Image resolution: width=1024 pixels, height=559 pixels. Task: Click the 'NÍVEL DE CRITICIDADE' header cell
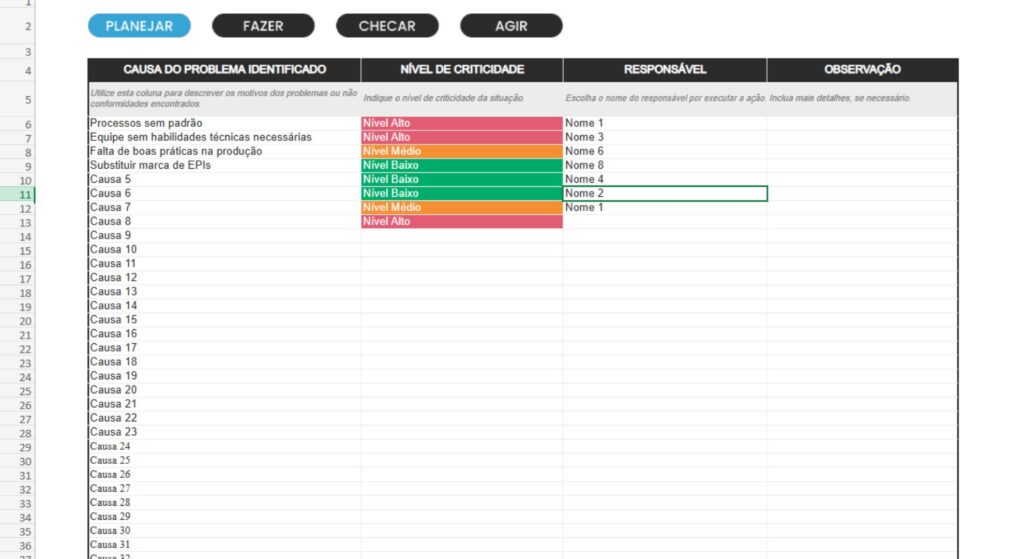461,70
